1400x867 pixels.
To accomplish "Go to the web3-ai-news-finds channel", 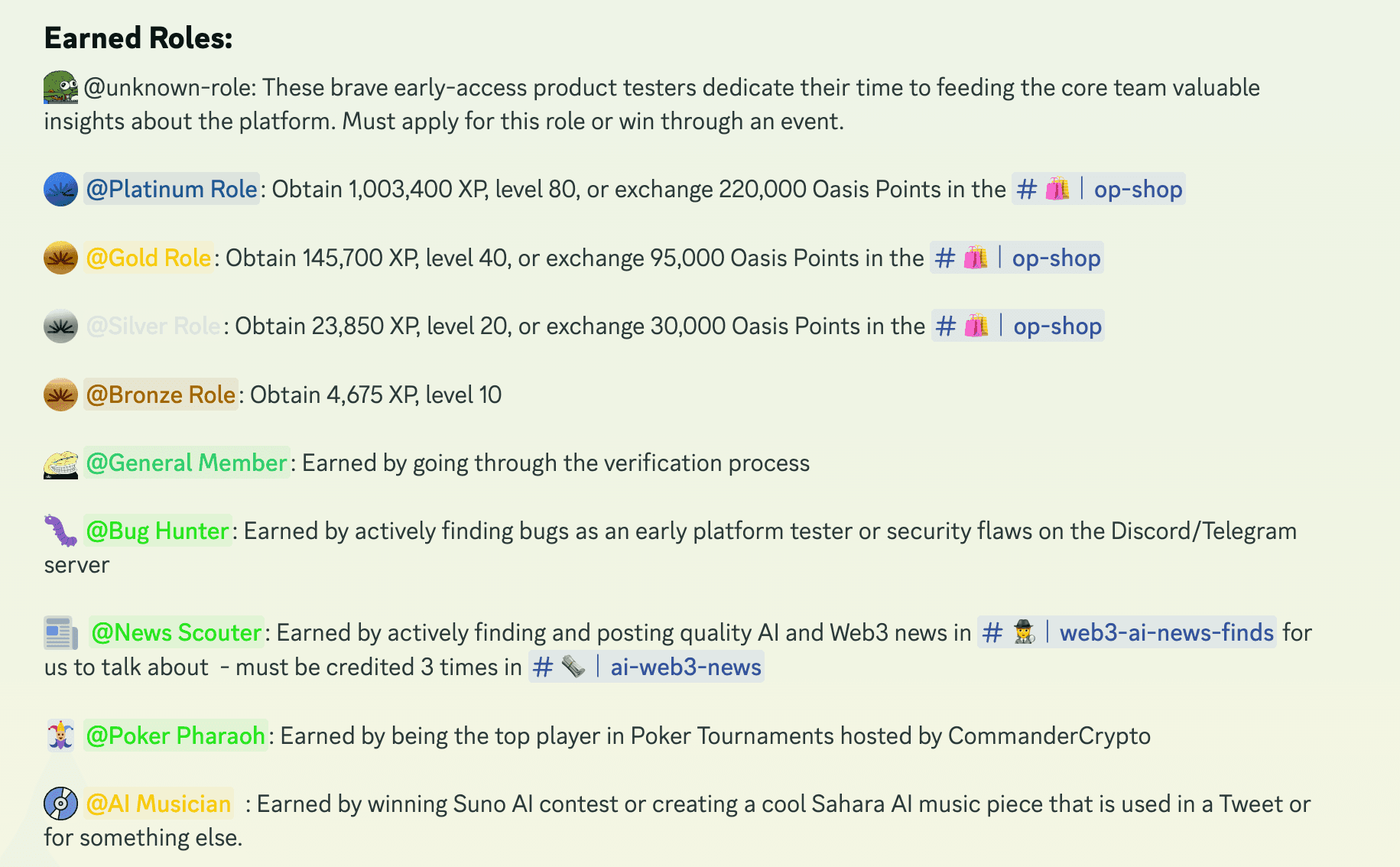I will 1127,633.
